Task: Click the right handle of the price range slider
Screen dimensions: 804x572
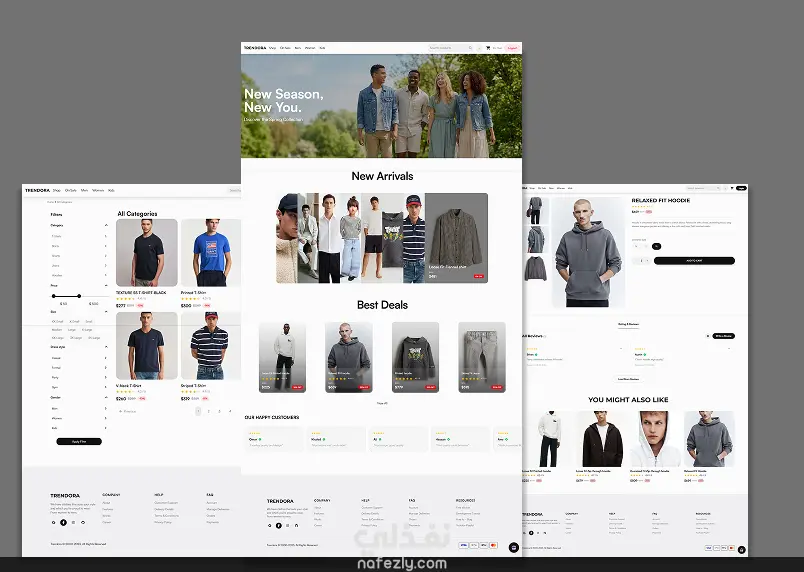Action: tap(79, 296)
